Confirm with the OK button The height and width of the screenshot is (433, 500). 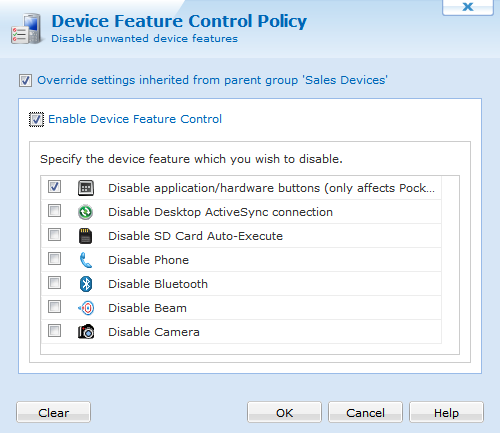point(284,412)
